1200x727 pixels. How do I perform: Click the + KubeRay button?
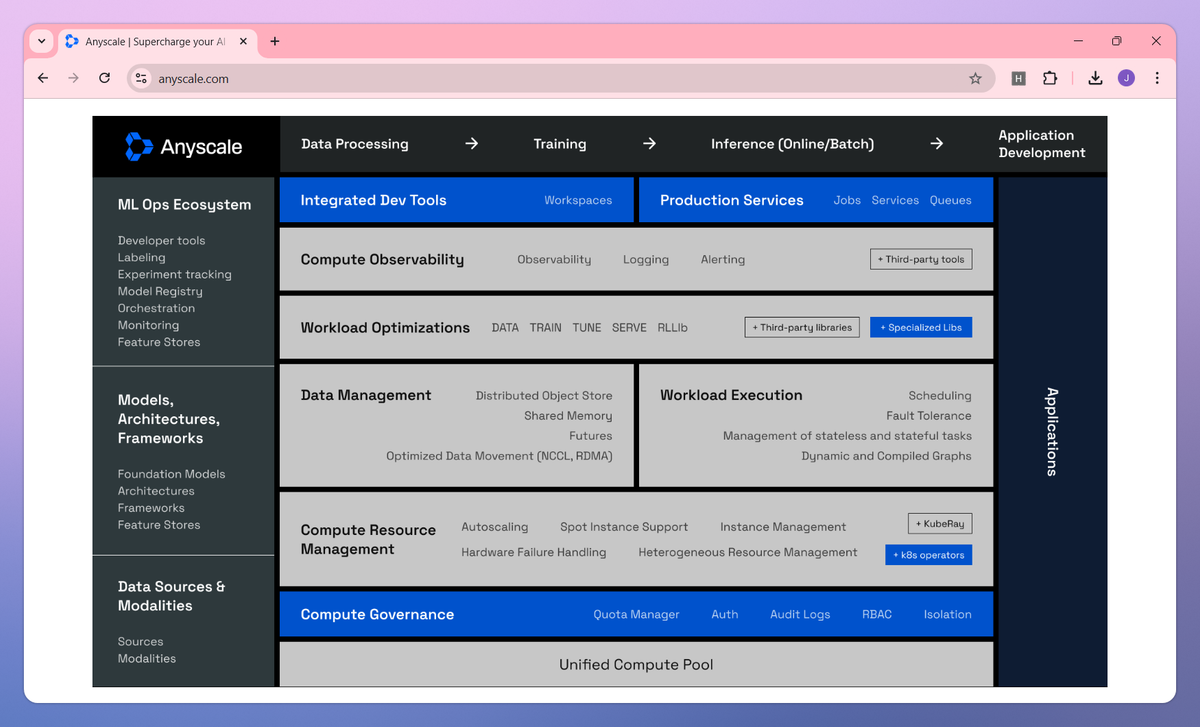pos(940,524)
